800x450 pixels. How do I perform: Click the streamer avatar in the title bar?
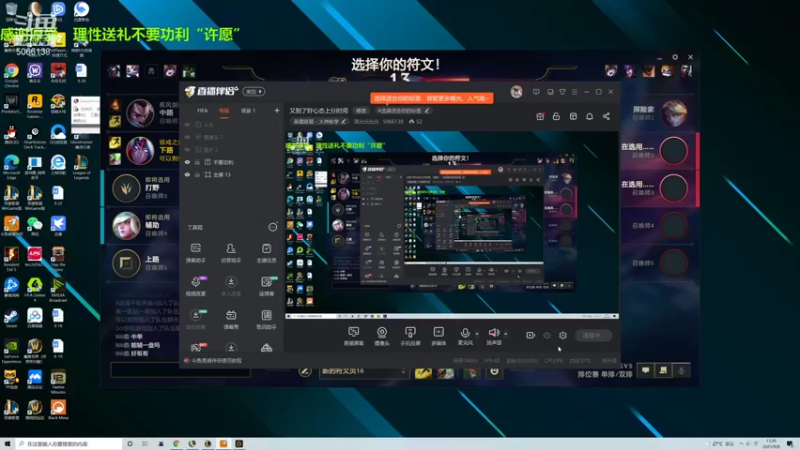[516, 92]
